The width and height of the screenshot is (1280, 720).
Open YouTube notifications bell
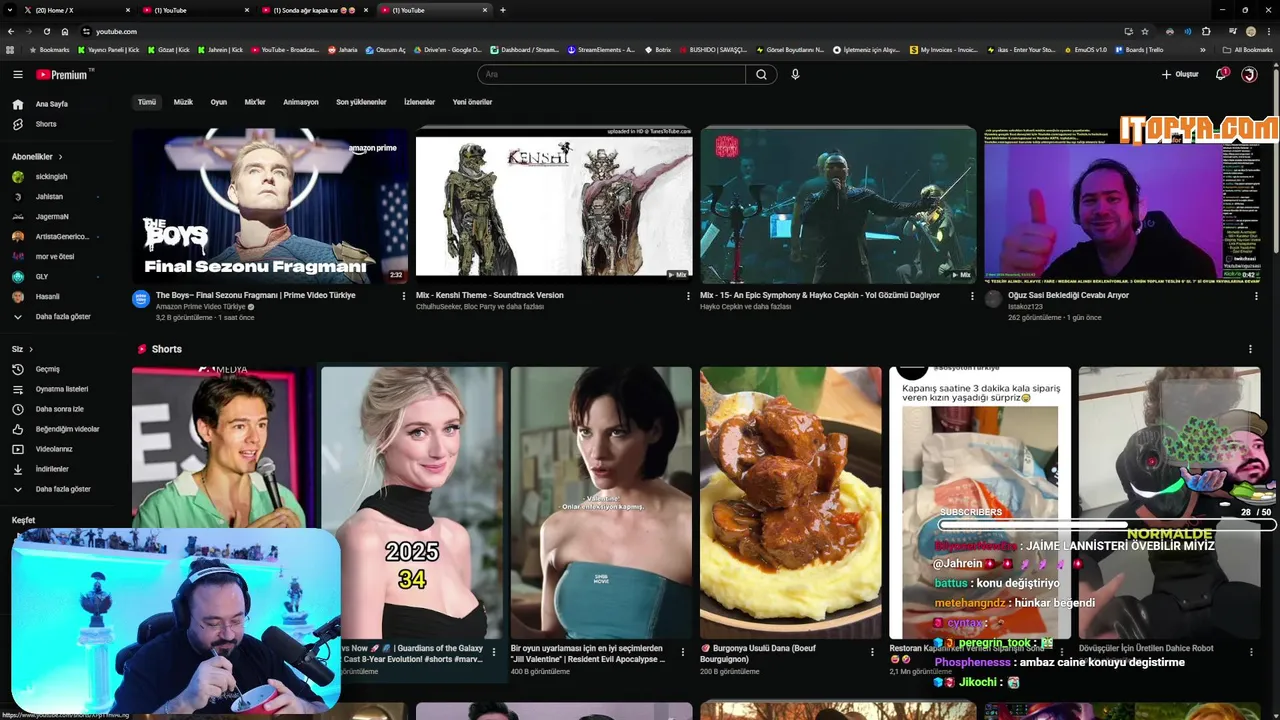(1221, 74)
